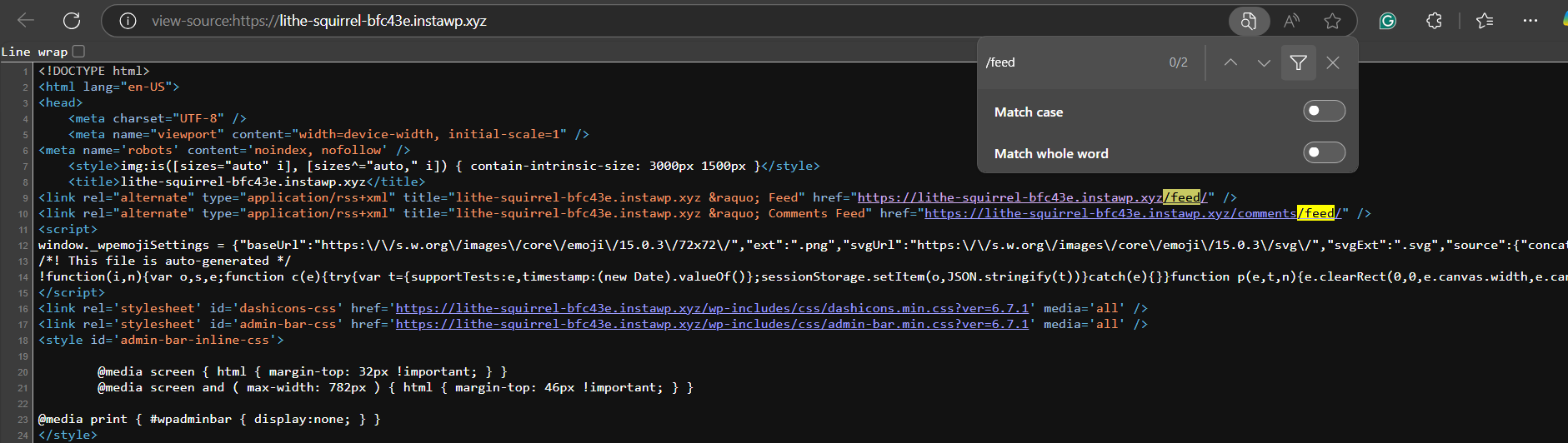
Task: Click the 'This file is auto-generated' comment
Action: (164, 261)
